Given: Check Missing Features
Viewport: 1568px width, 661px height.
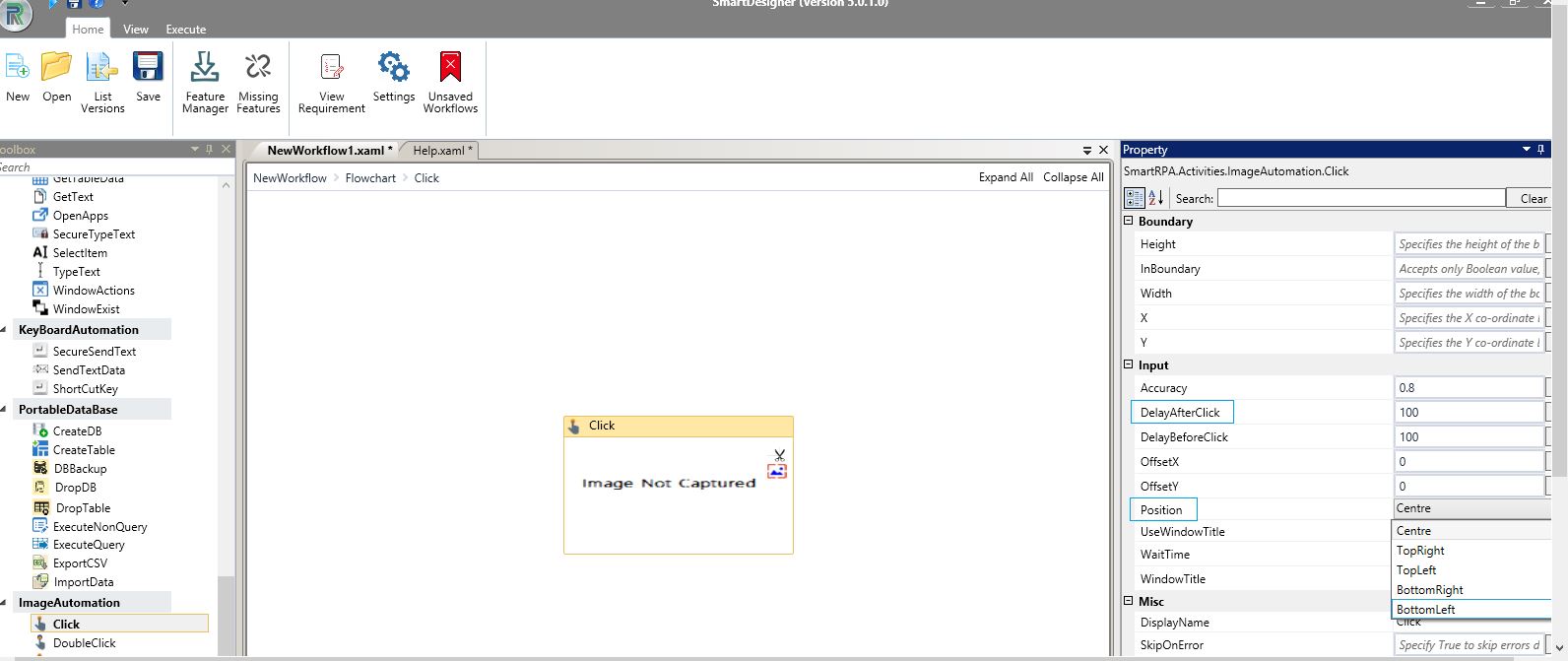Looking at the screenshot, I should click(258, 67).
